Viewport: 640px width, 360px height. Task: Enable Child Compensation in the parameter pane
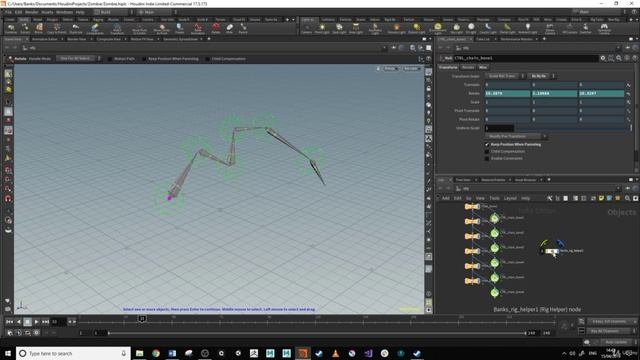487,151
